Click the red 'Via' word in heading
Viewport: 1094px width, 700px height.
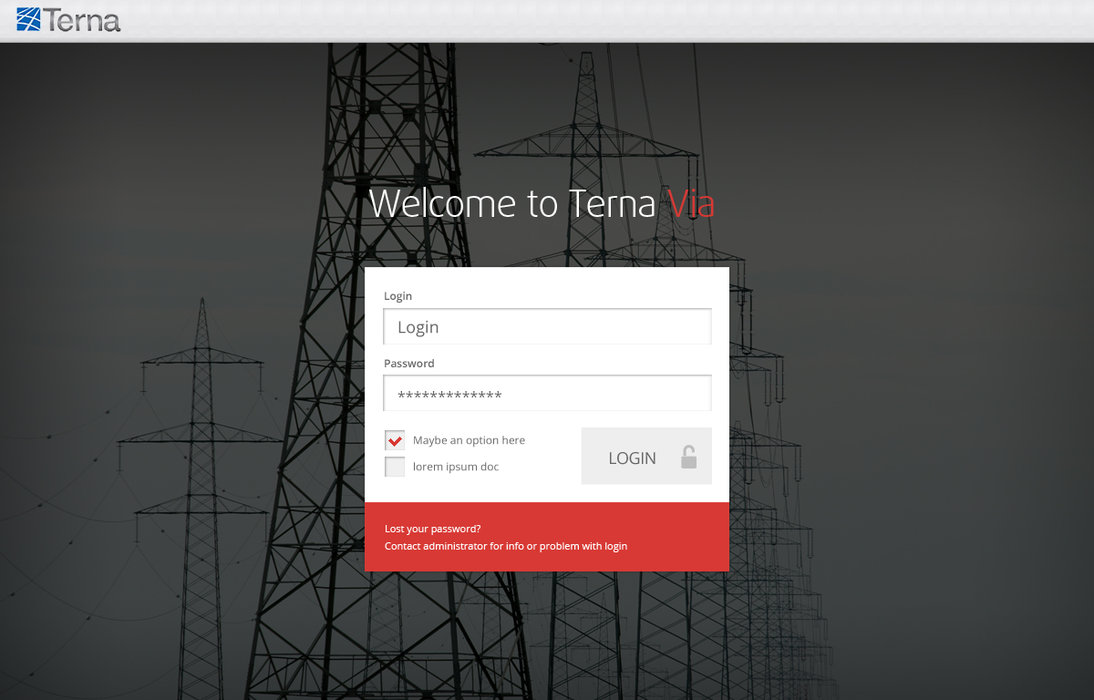pos(691,204)
